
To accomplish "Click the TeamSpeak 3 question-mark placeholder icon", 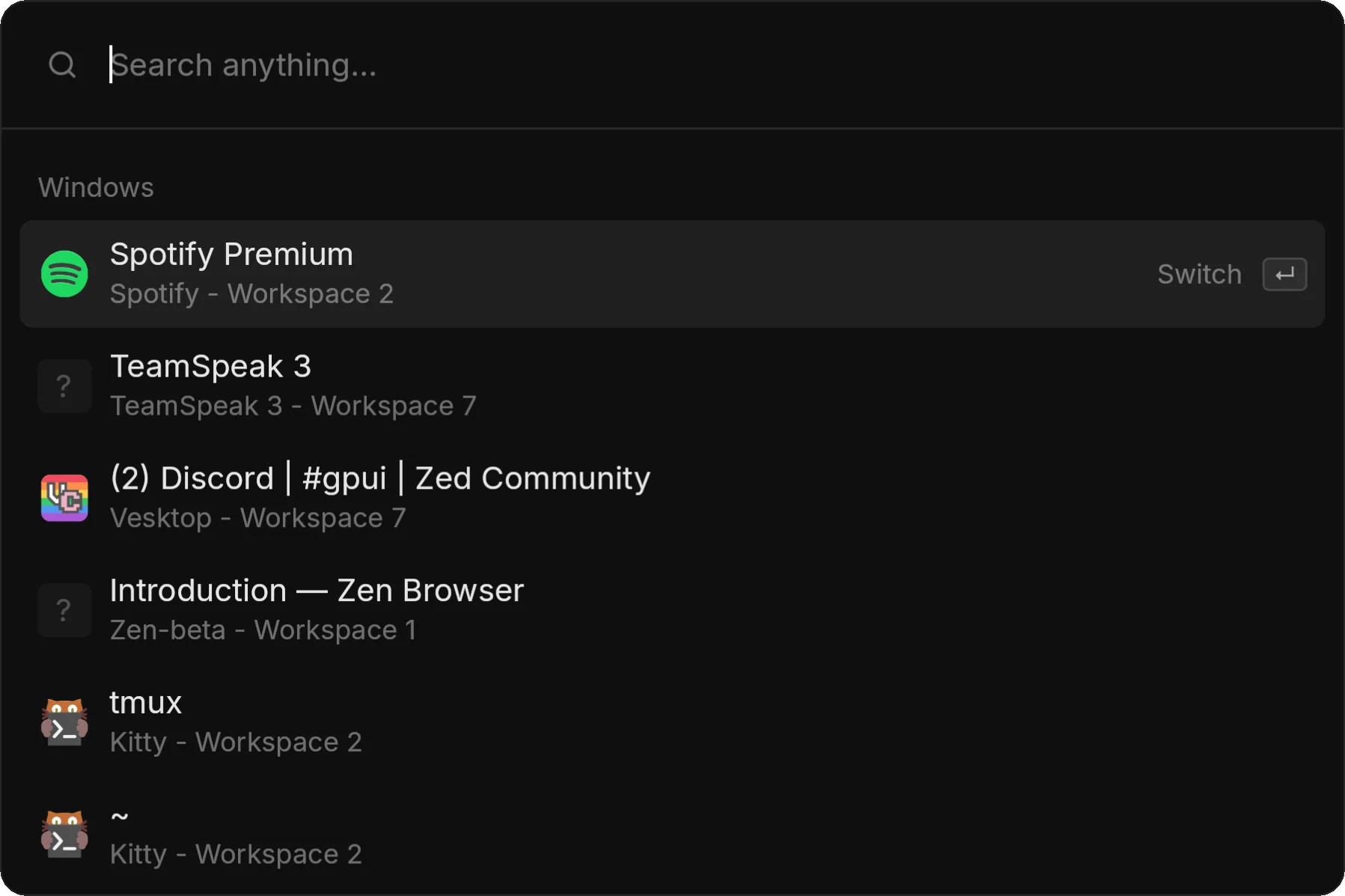I will click(x=64, y=386).
